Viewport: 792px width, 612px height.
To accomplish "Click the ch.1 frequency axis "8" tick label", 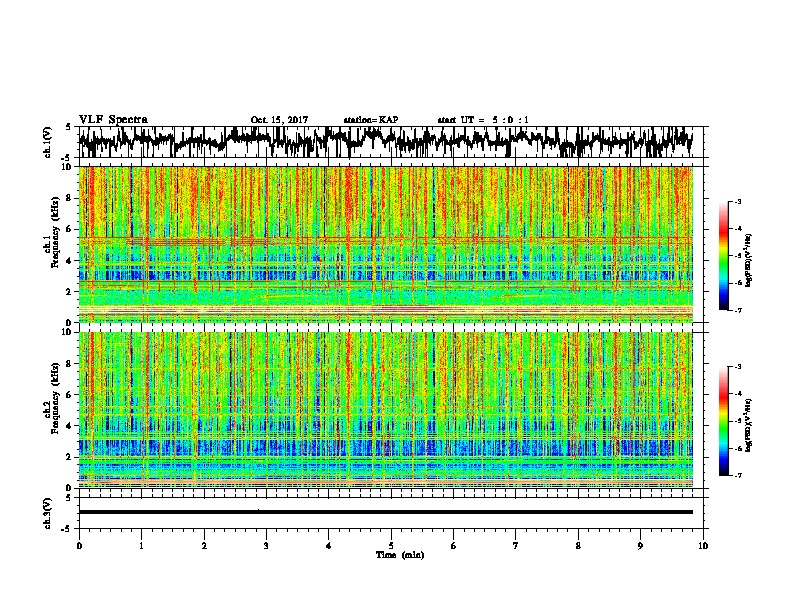I will (70, 198).
